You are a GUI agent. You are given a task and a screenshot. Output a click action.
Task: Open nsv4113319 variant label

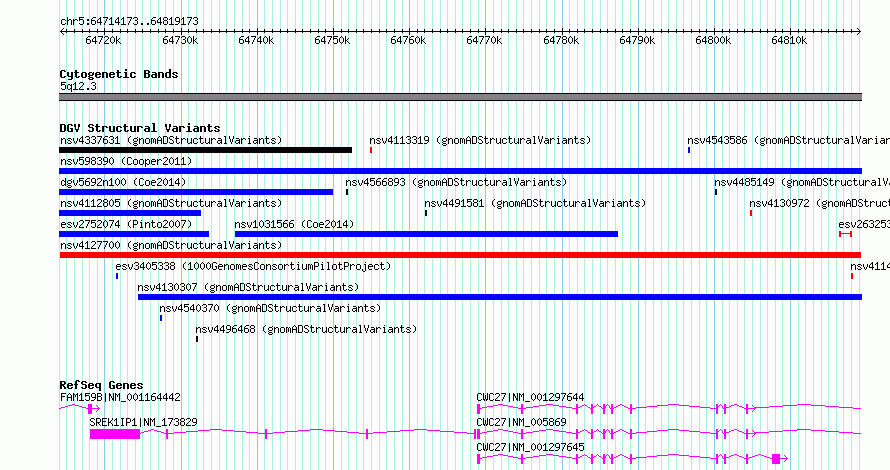click(x=480, y=140)
